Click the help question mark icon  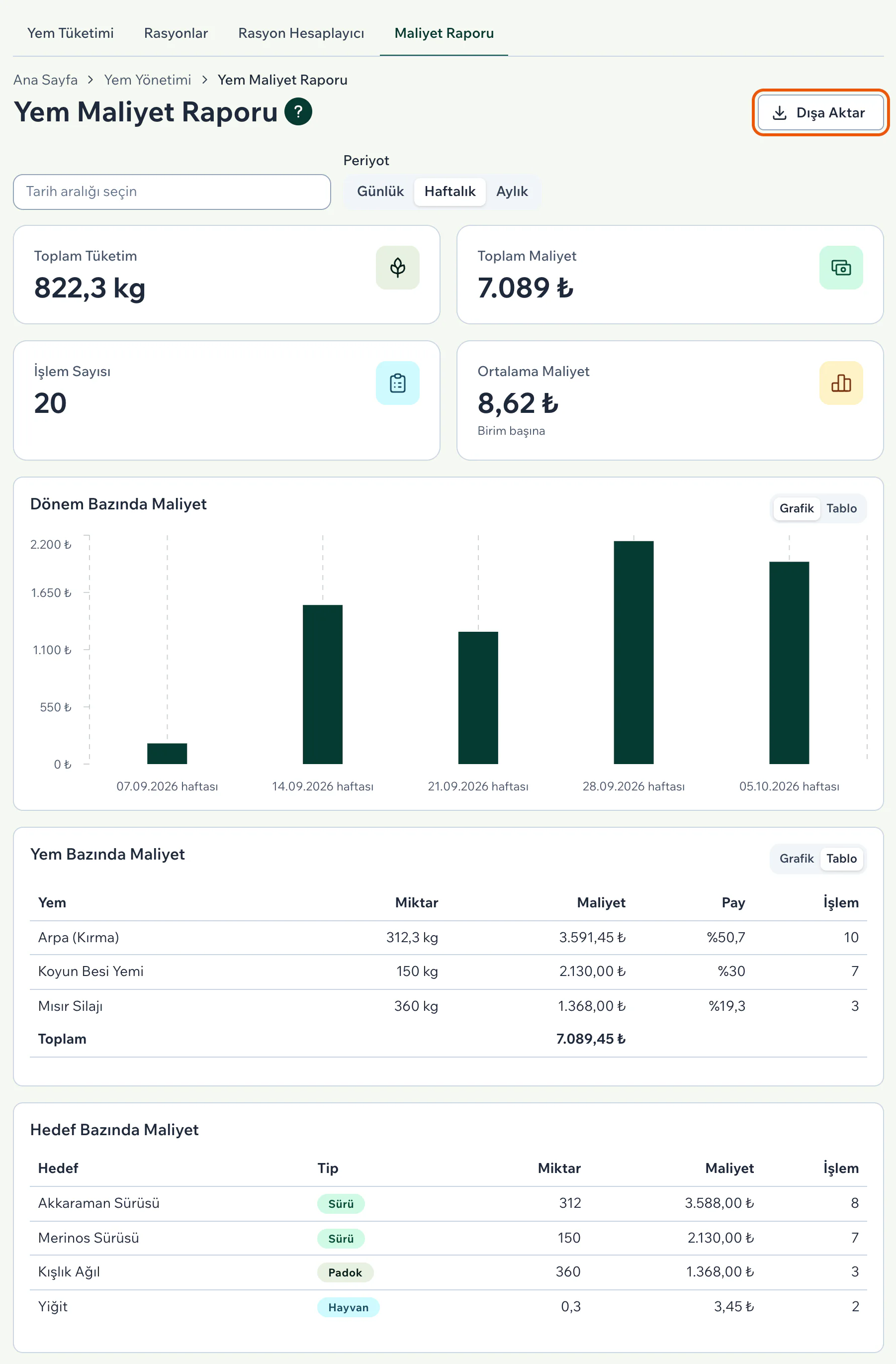point(298,112)
